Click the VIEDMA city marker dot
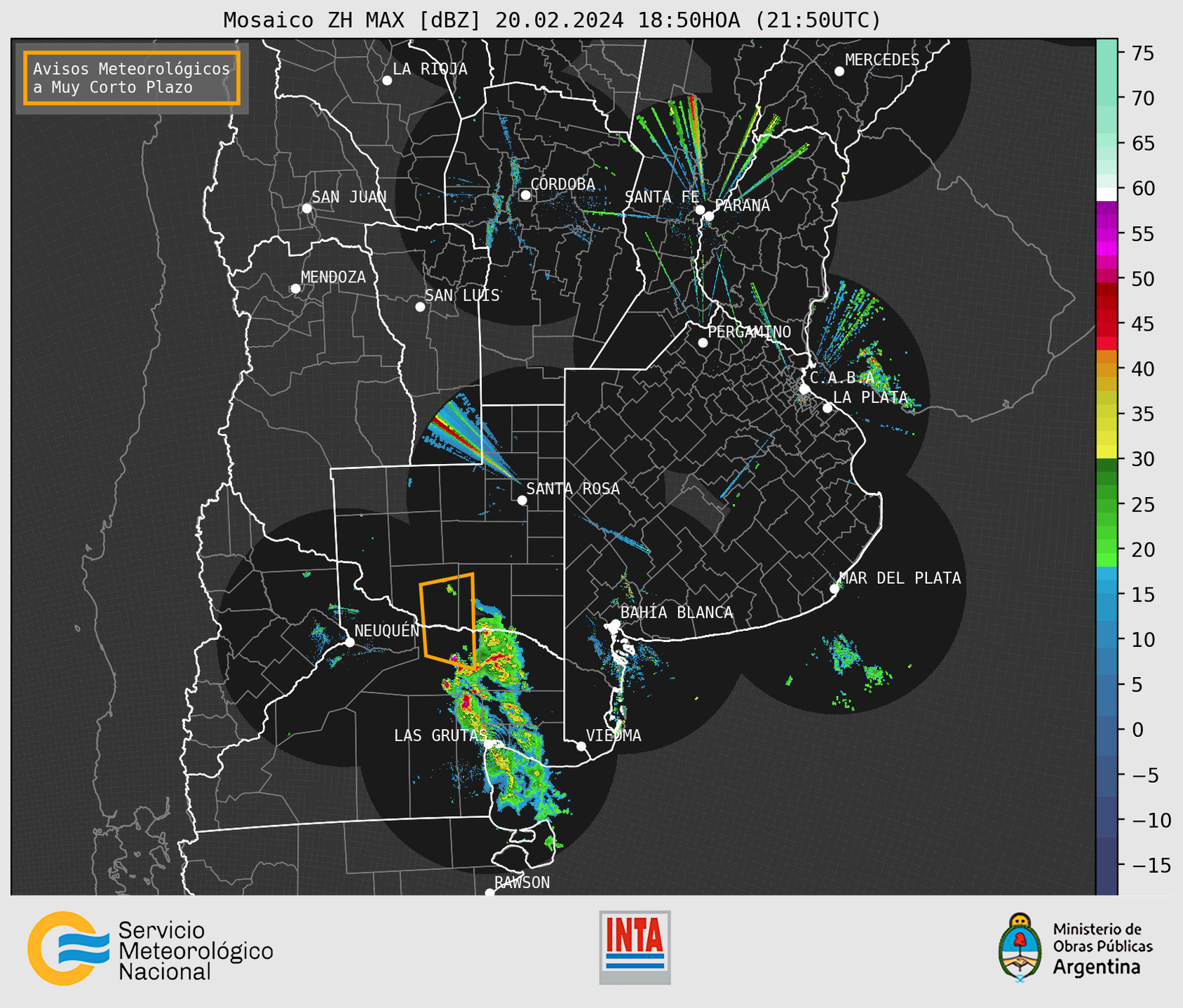The height and width of the screenshot is (1008, 1183). [581, 747]
